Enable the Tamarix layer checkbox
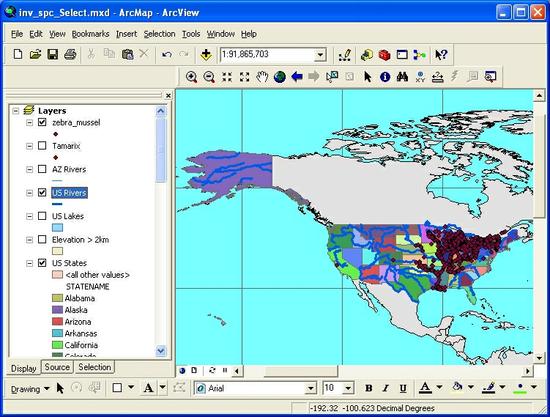Screen dimensions: 550x417 [42, 146]
